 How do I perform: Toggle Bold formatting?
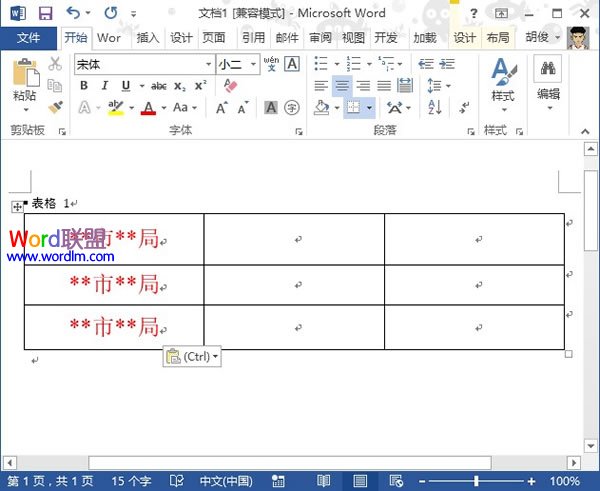click(x=85, y=86)
